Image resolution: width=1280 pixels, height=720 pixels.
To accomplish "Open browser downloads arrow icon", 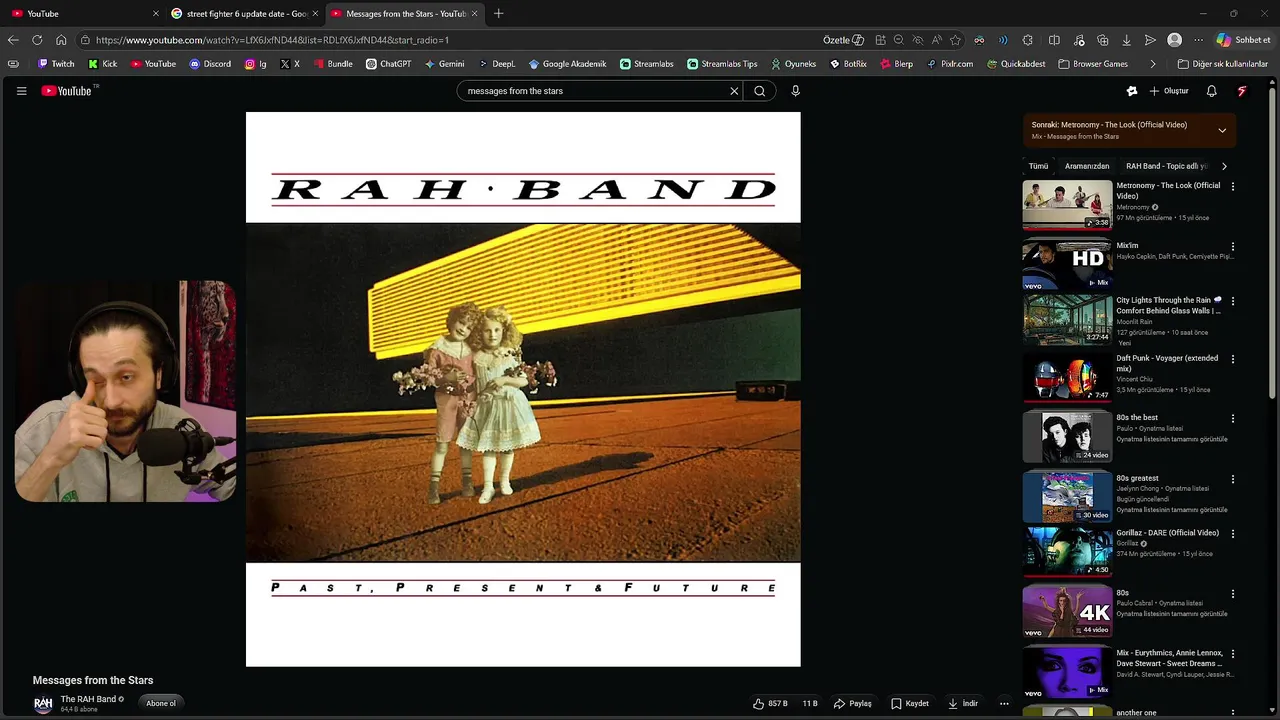I will pos(1126,40).
